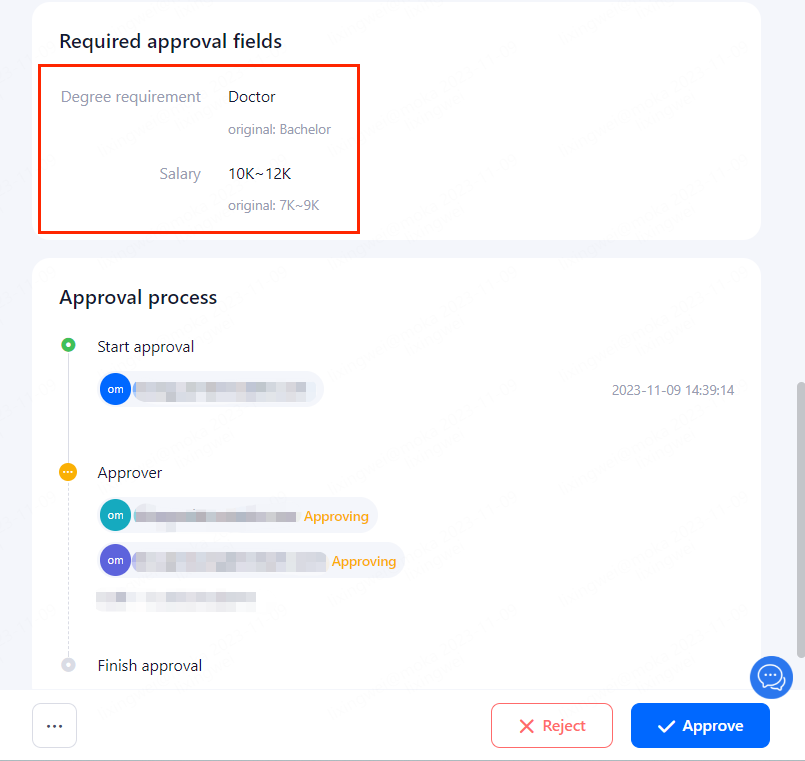Click the Finish approval step label
Screen dimensions: 805x761
point(150,666)
